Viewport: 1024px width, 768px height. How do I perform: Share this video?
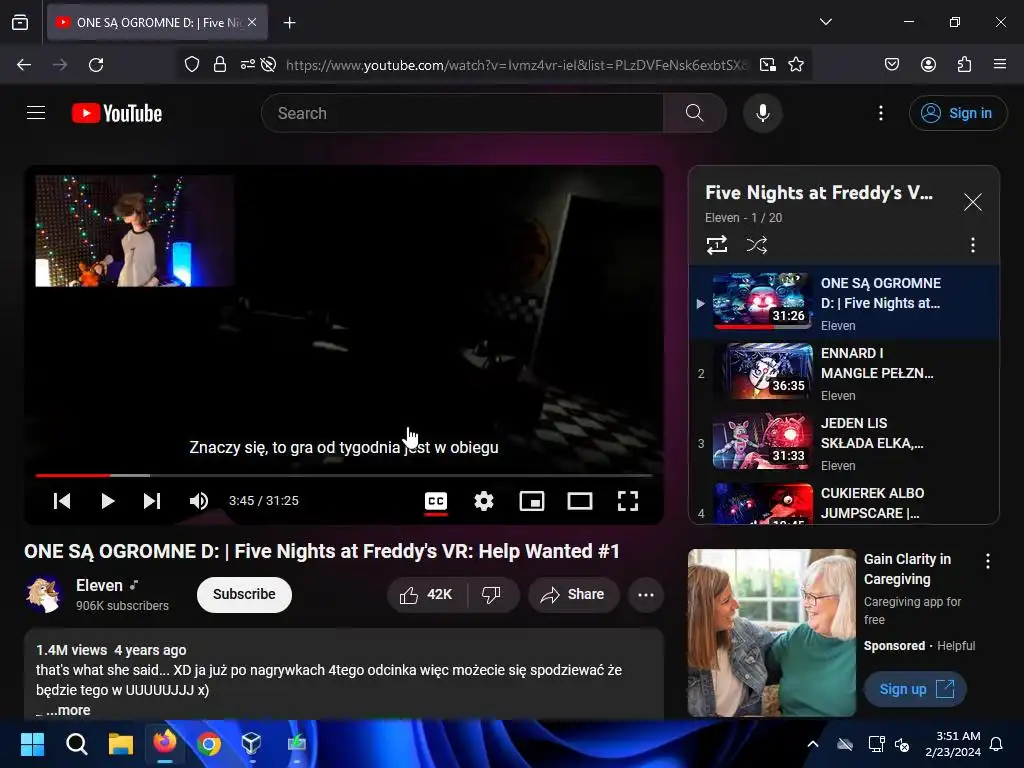(573, 594)
